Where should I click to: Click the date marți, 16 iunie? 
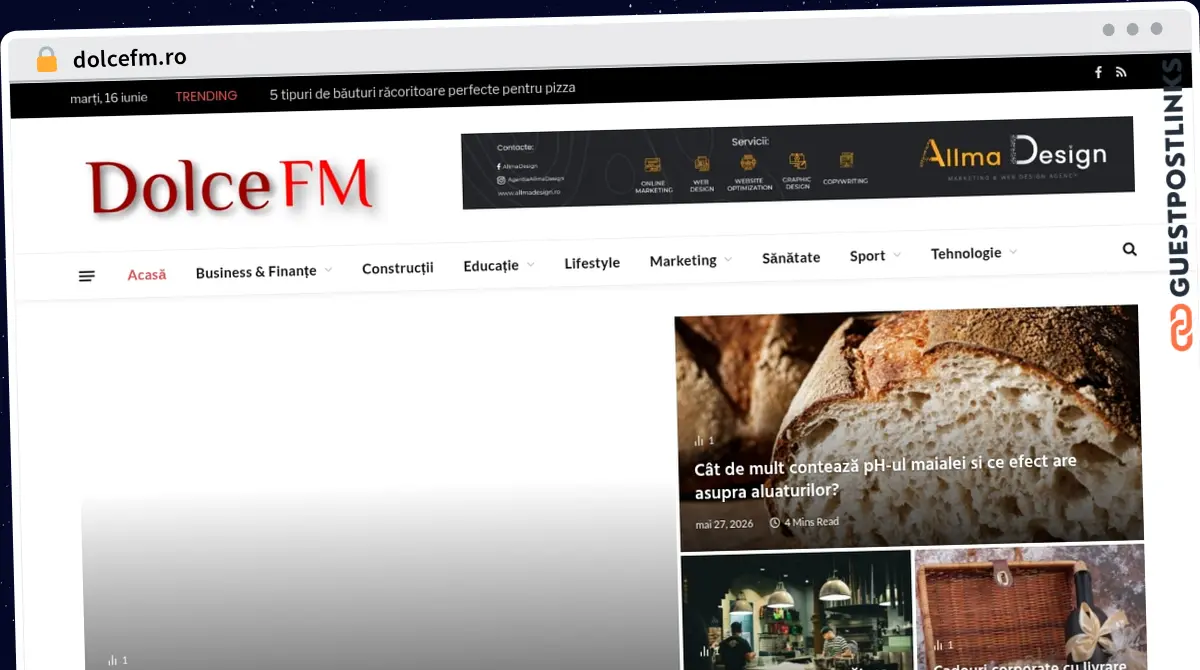click(x=109, y=98)
